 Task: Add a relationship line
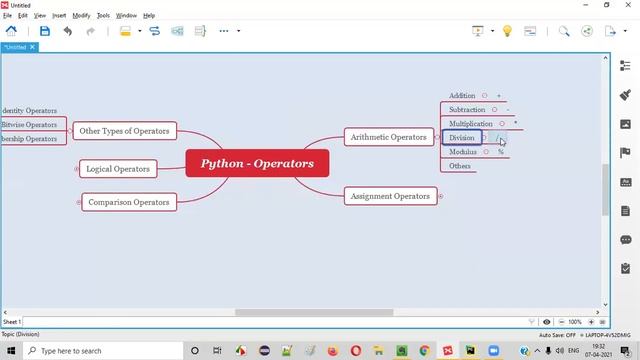pyautogui.click(x=155, y=31)
